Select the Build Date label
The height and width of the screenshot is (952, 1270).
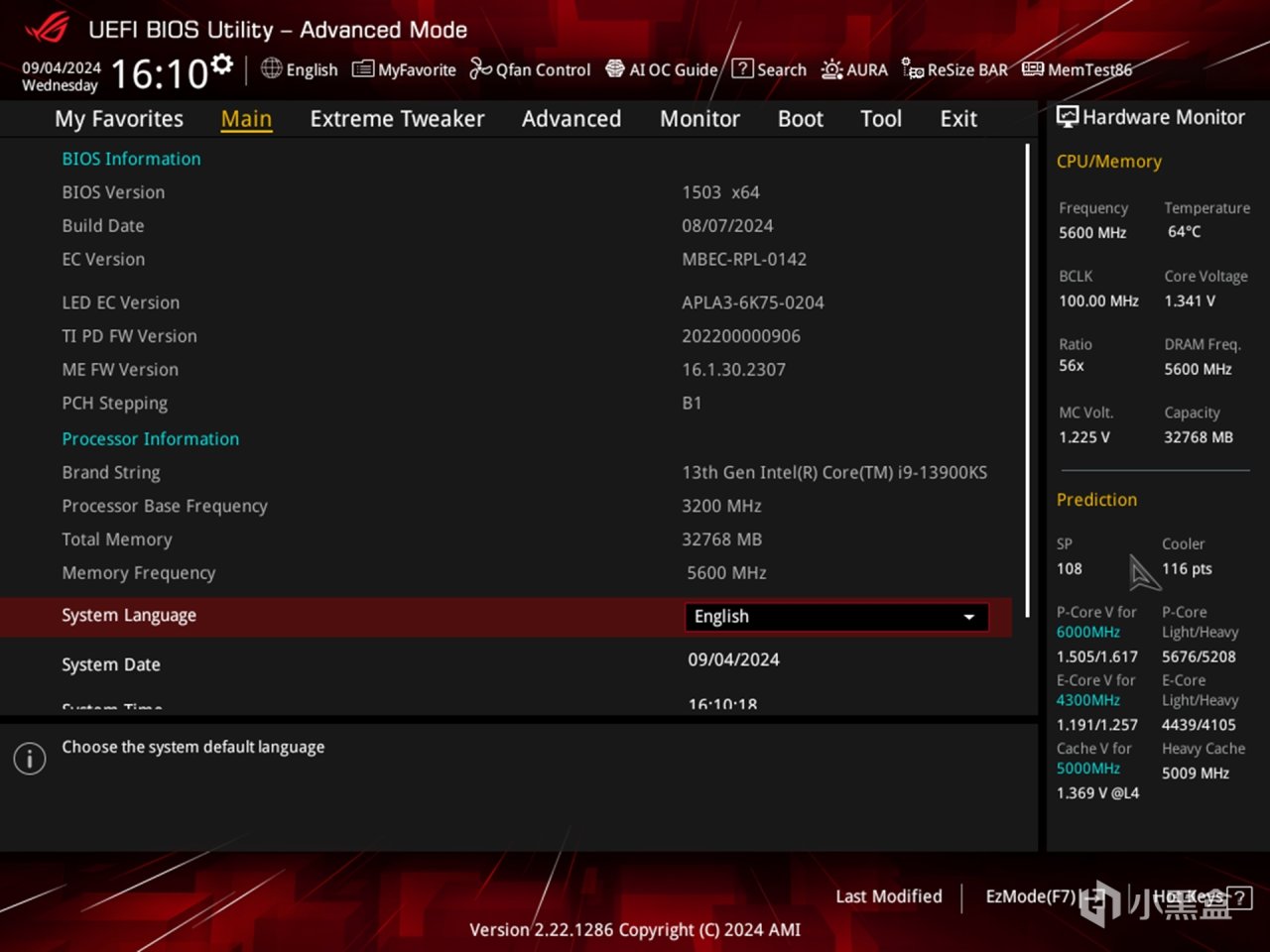click(x=103, y=226)
